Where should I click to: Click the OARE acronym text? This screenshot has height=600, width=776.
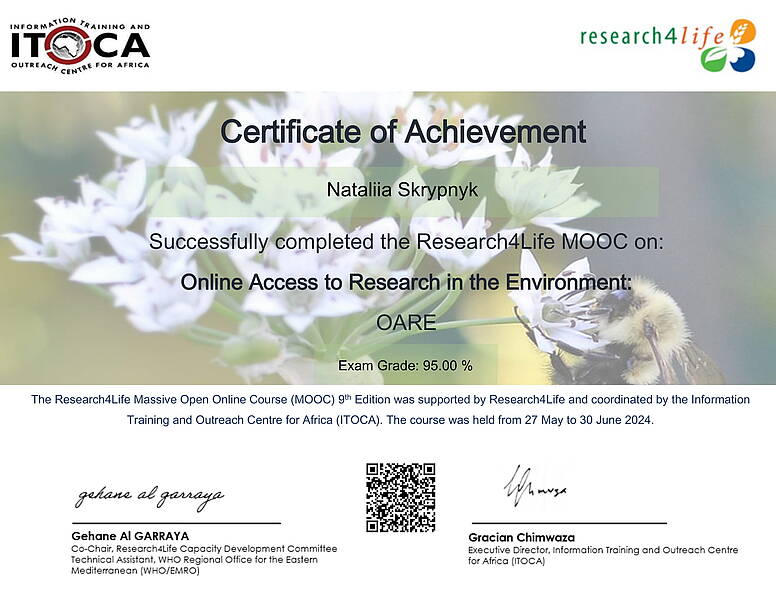pos(406,323)
